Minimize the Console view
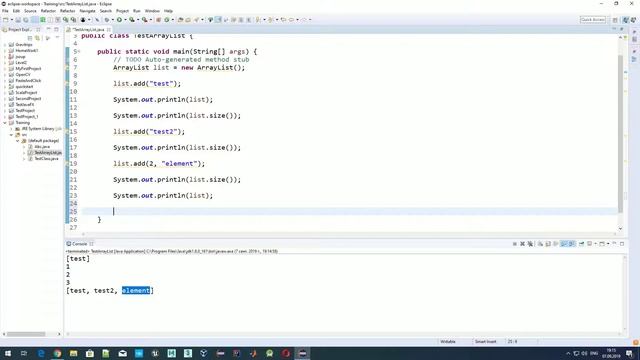Screen dimensions: 640x360 point(614,244)
